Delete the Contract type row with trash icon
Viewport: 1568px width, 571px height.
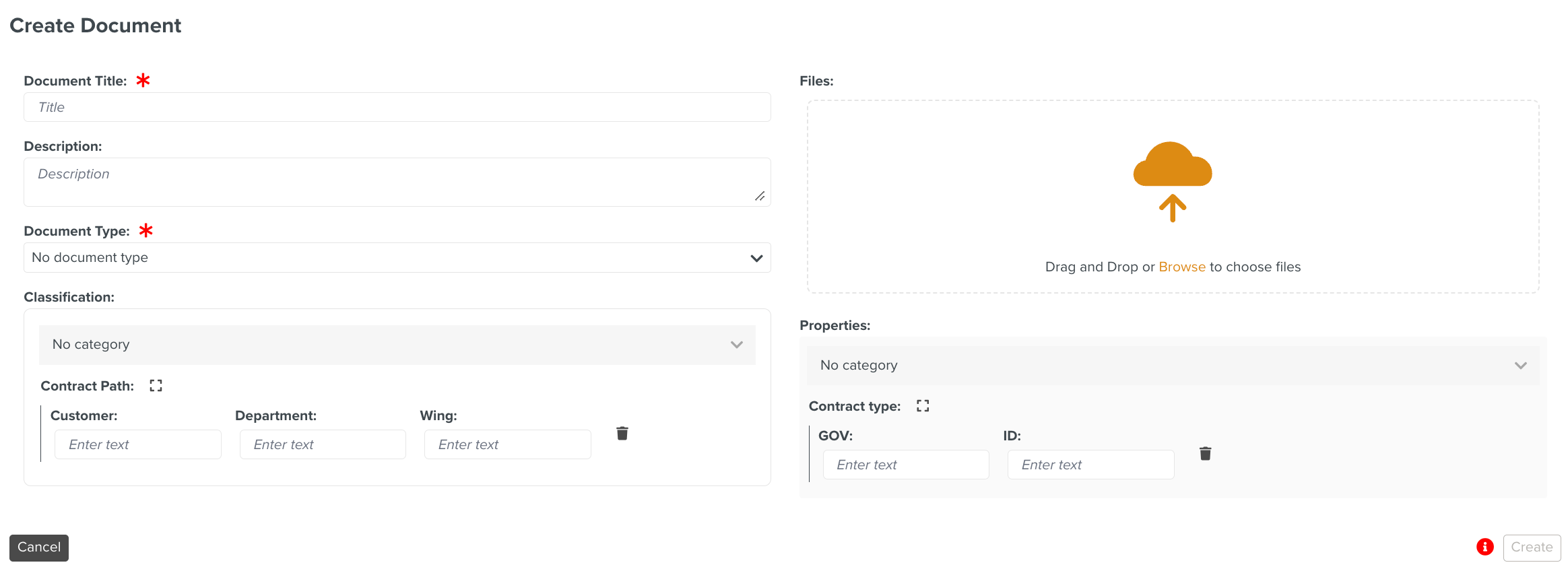[x=1205, y=454]
